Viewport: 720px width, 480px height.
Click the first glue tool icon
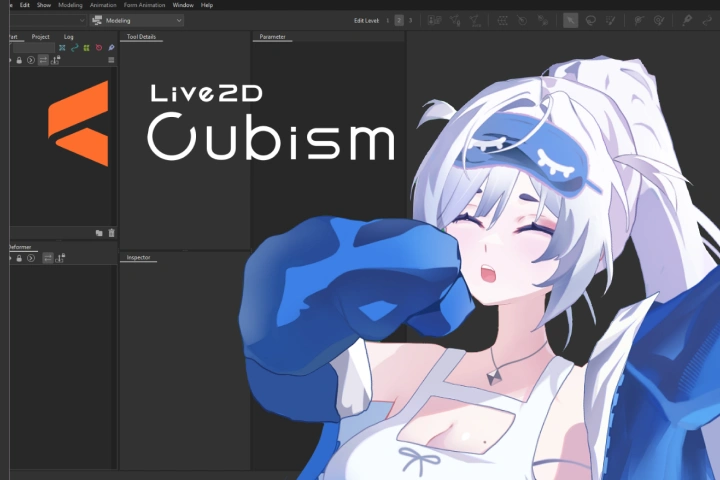[639, 20]
